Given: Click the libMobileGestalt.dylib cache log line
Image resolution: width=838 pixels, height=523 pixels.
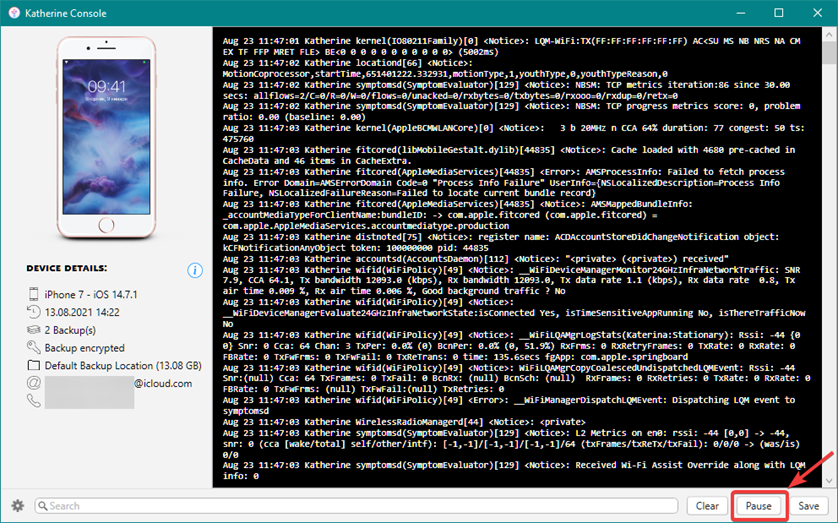Looking at the screenshot, I should tap(509, 155).
